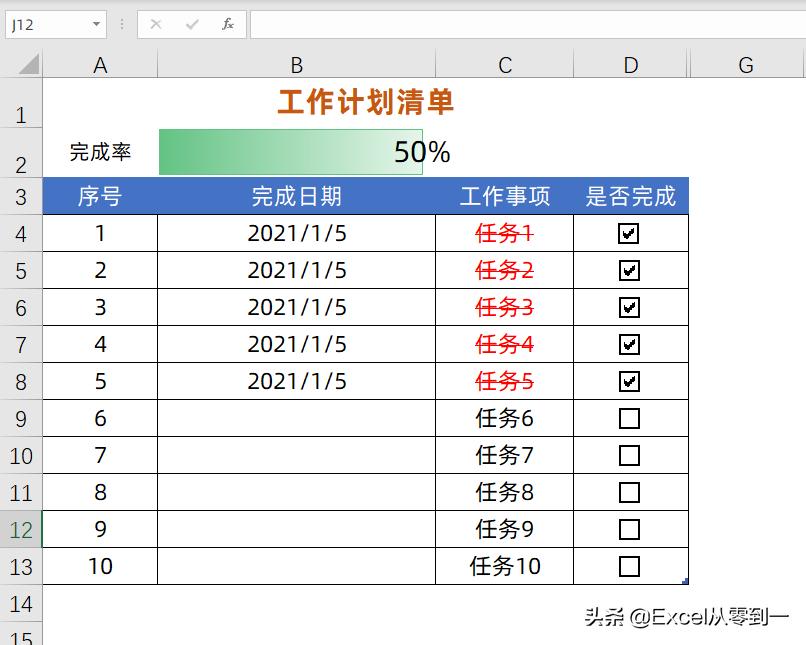This screenshot has height=645, width=806.
Task: Uncheck the 任务3 completion checkbox
Action: (630, 307)
